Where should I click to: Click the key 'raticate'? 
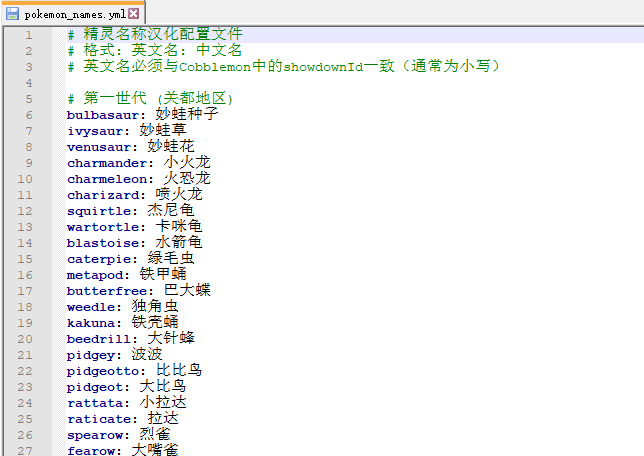click(x=98, y=419)
